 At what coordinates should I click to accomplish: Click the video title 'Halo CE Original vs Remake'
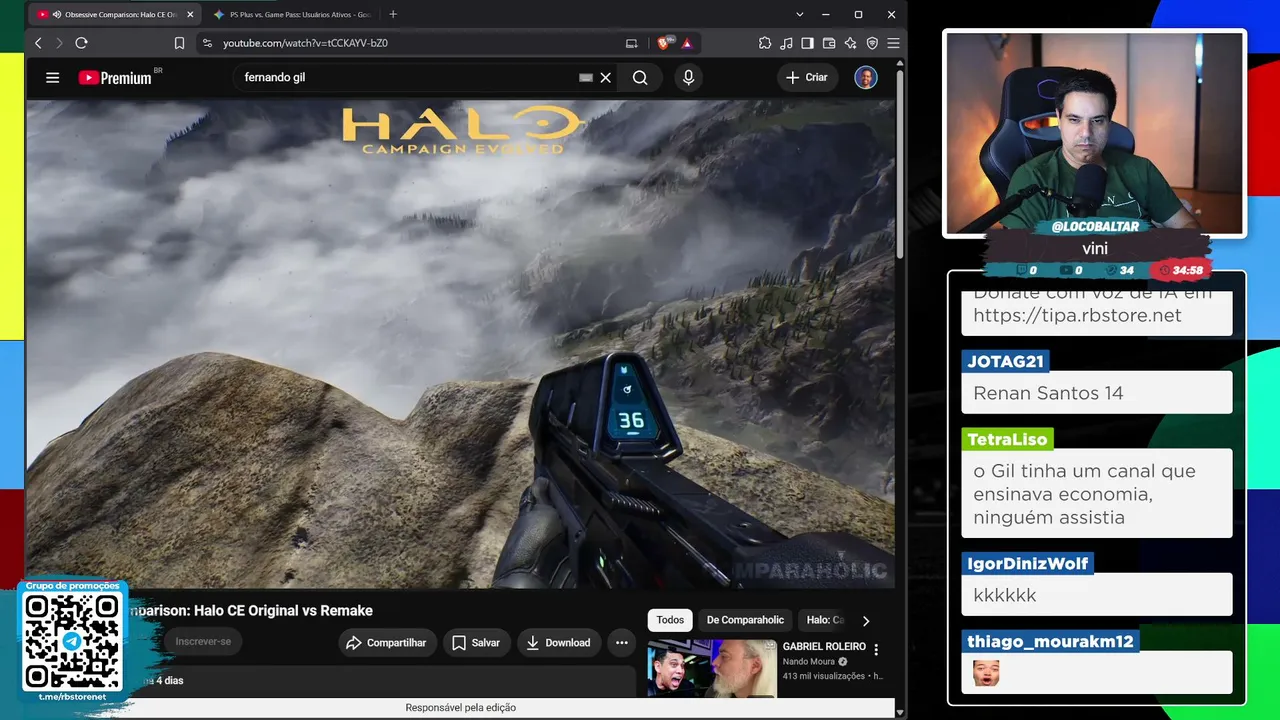point(283,611)
